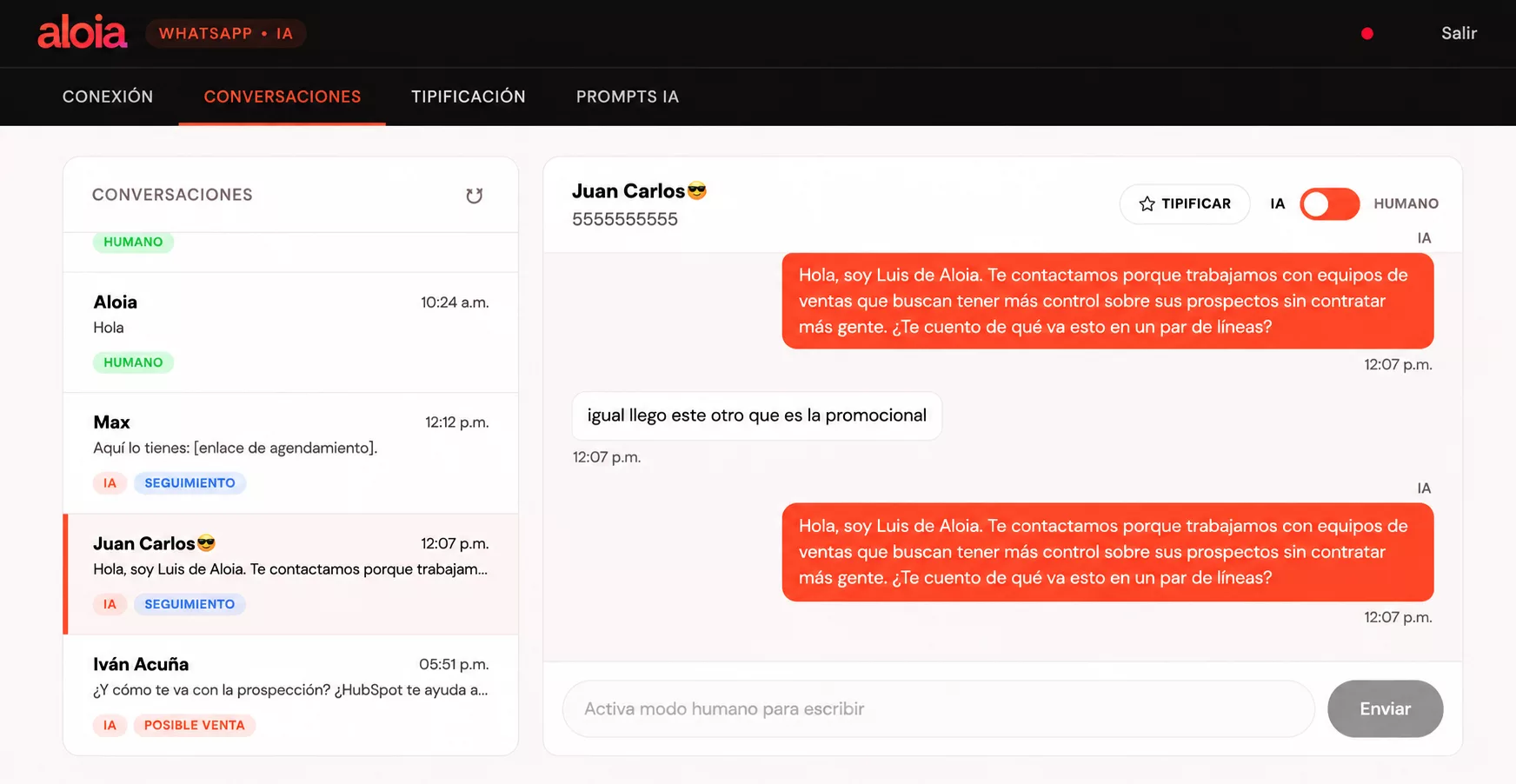Open the Conexión tab
The width and height of the screenshot is (1516, 784).
pyautogui.click(x=108, y=96)
